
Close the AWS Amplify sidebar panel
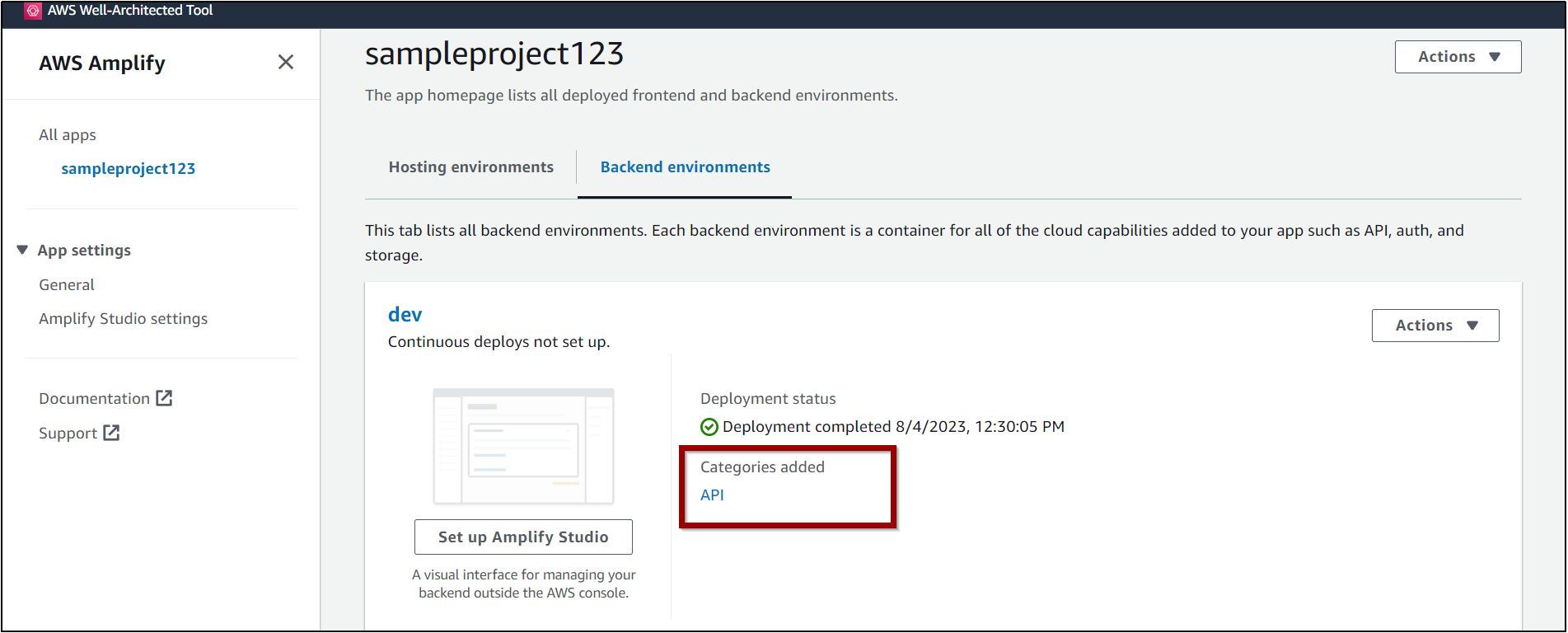(286, 62)
